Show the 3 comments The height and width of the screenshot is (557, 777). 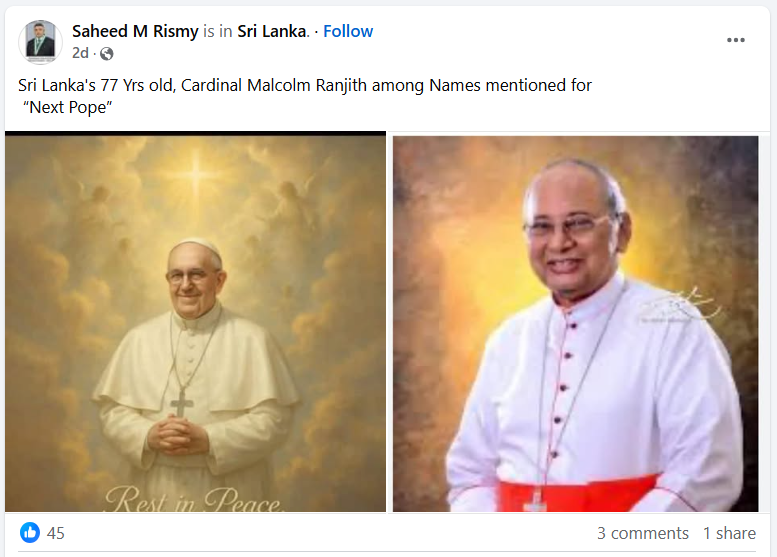(643, 533)
